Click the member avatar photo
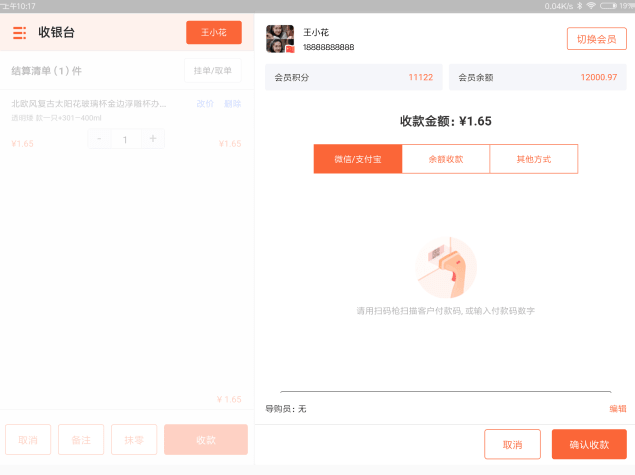This screenshot has width=635, height=475. coord(280,39)
